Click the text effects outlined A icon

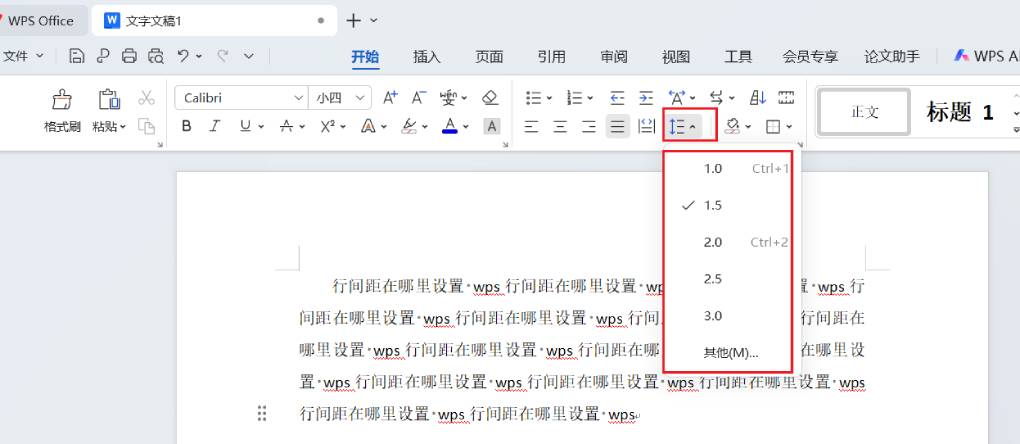click(x=368, y=126)
